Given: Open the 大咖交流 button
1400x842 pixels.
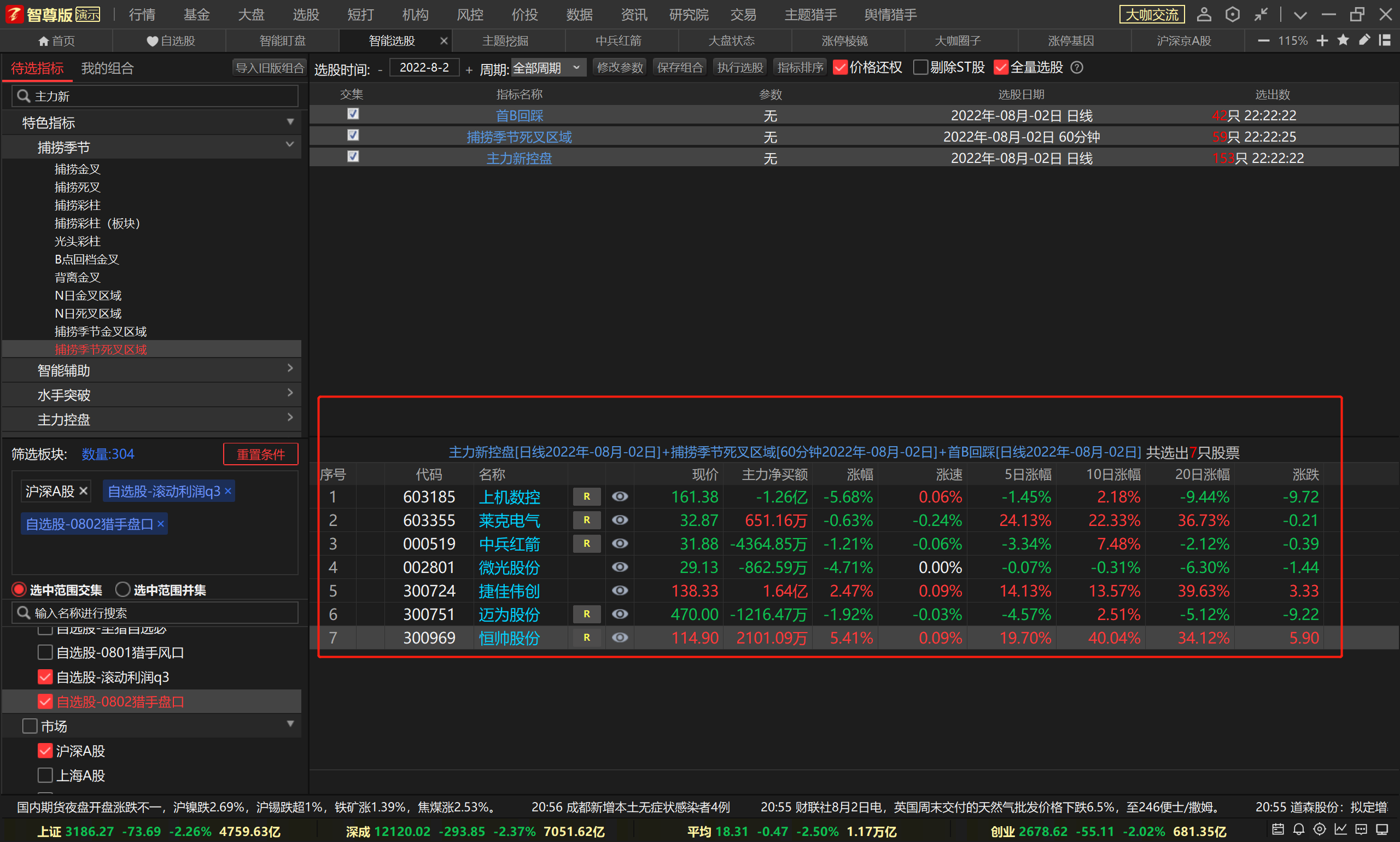Looking at the screenshot, I should [1151, 15].
